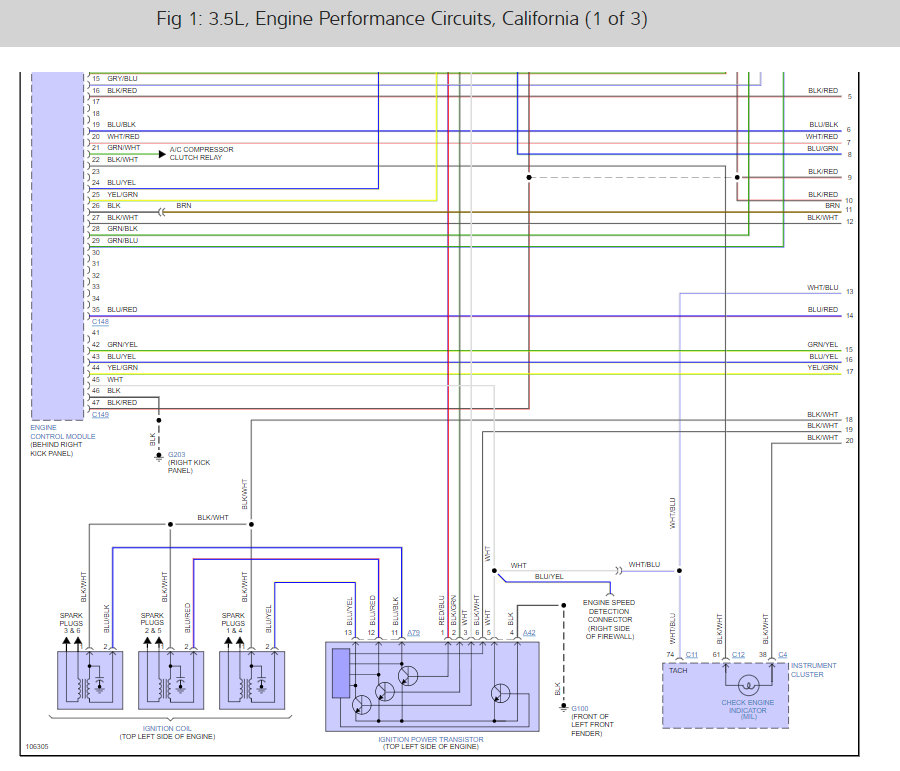Click the G100 ground symbol
Image resolution: width=900 pixels, height=771 pixels.
tap(564, 708)
